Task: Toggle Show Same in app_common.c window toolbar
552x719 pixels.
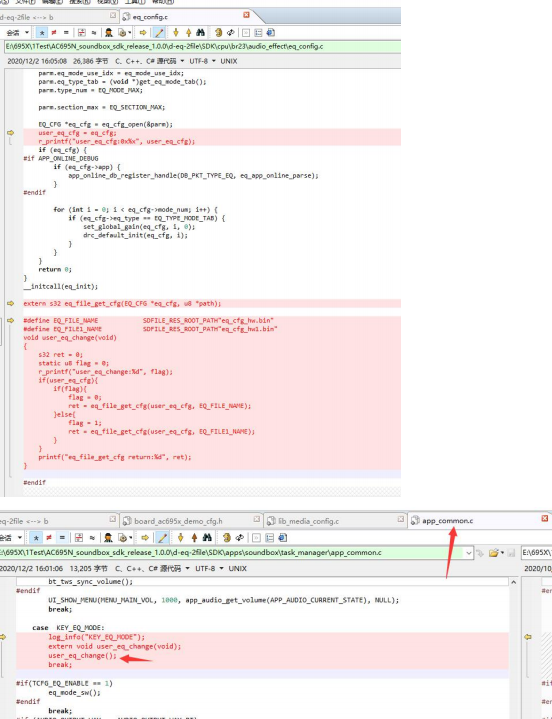Action: pos(62,537)
